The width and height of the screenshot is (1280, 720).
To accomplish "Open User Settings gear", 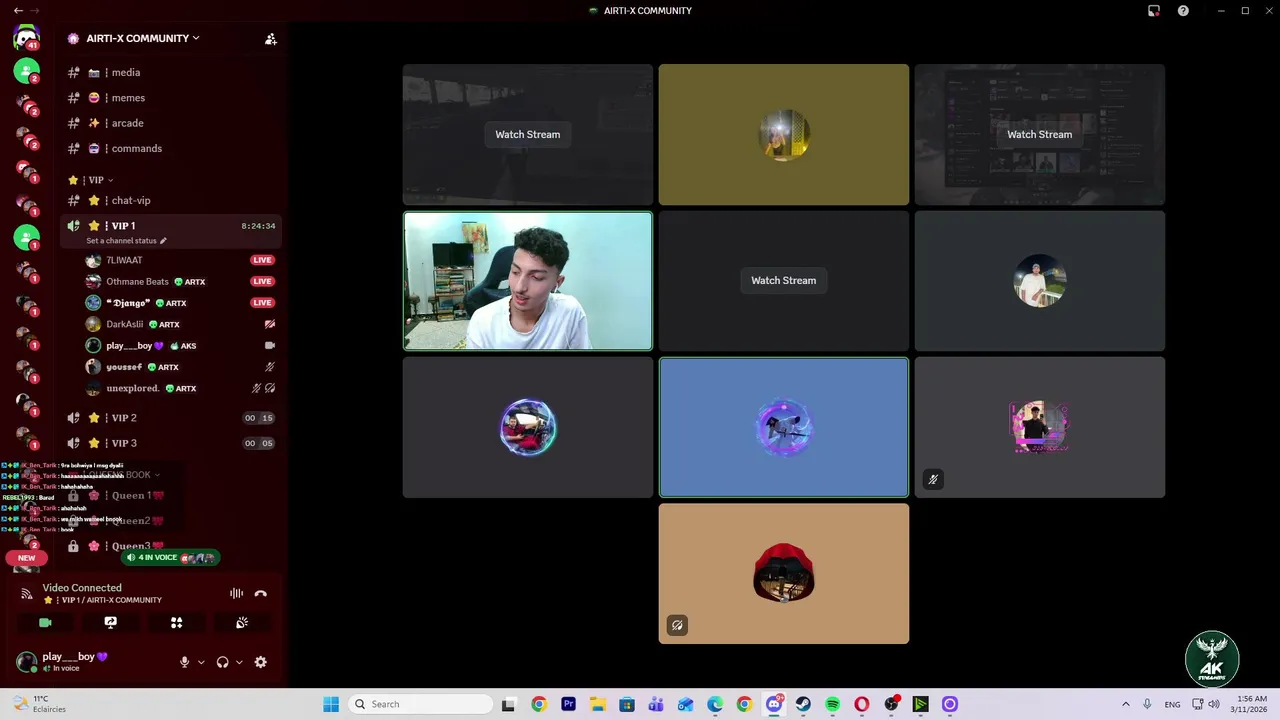I will (261, 662).
